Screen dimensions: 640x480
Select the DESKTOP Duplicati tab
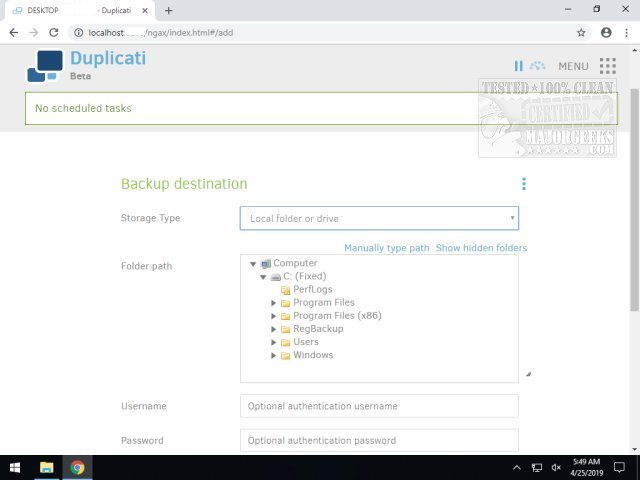(80, 11)
